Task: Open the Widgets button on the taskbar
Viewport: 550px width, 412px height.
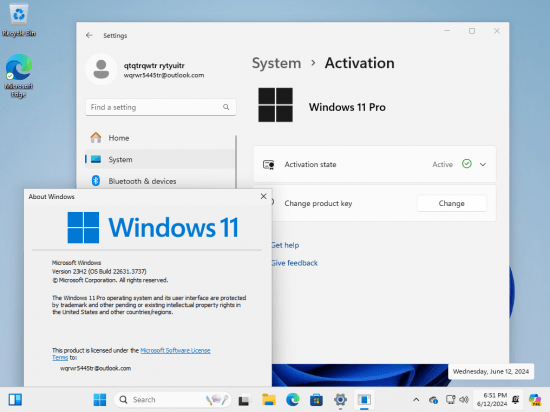Action: [15, 399]
